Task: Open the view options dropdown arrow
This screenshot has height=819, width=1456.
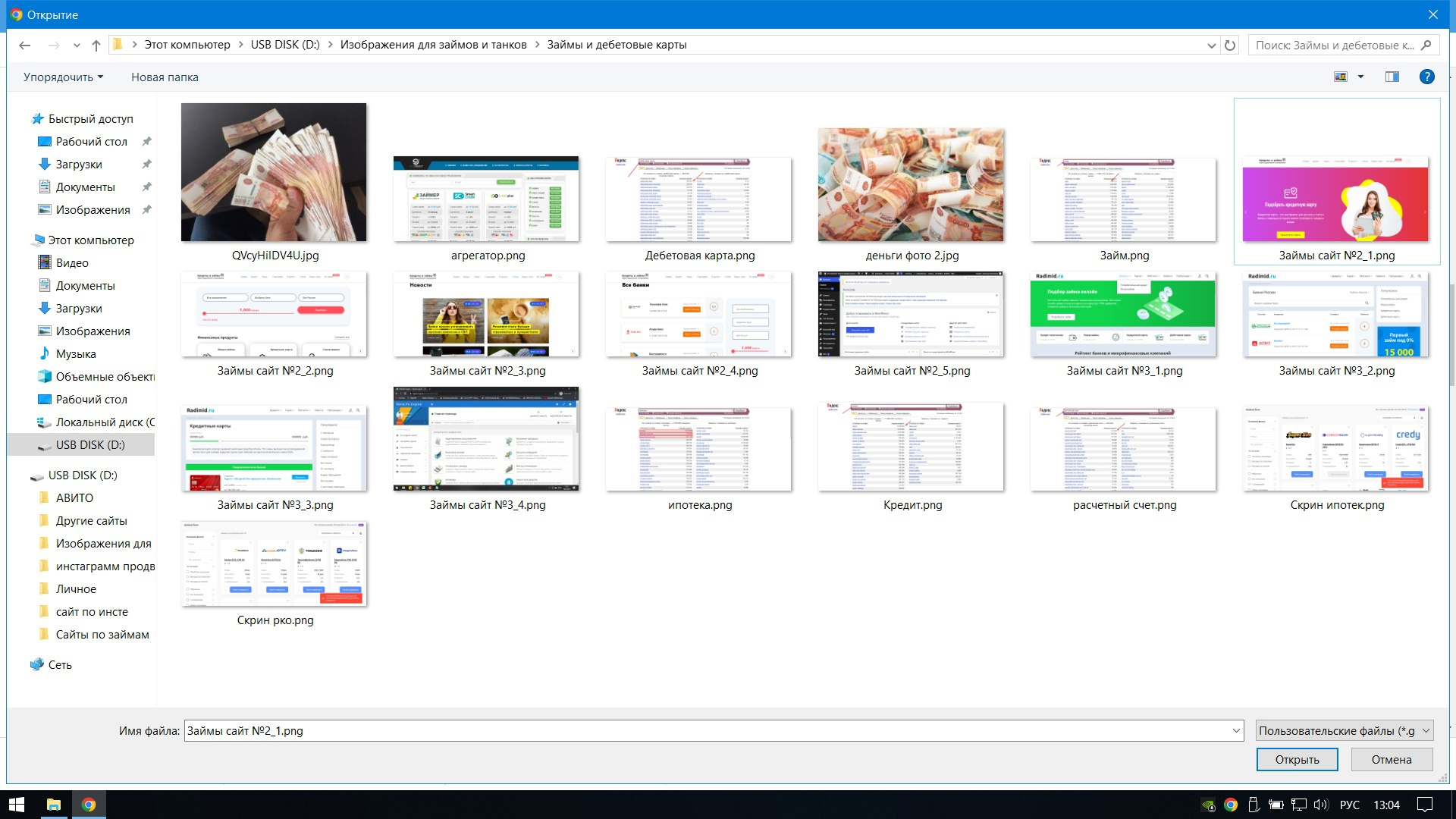Action: tap(1360, 77)
